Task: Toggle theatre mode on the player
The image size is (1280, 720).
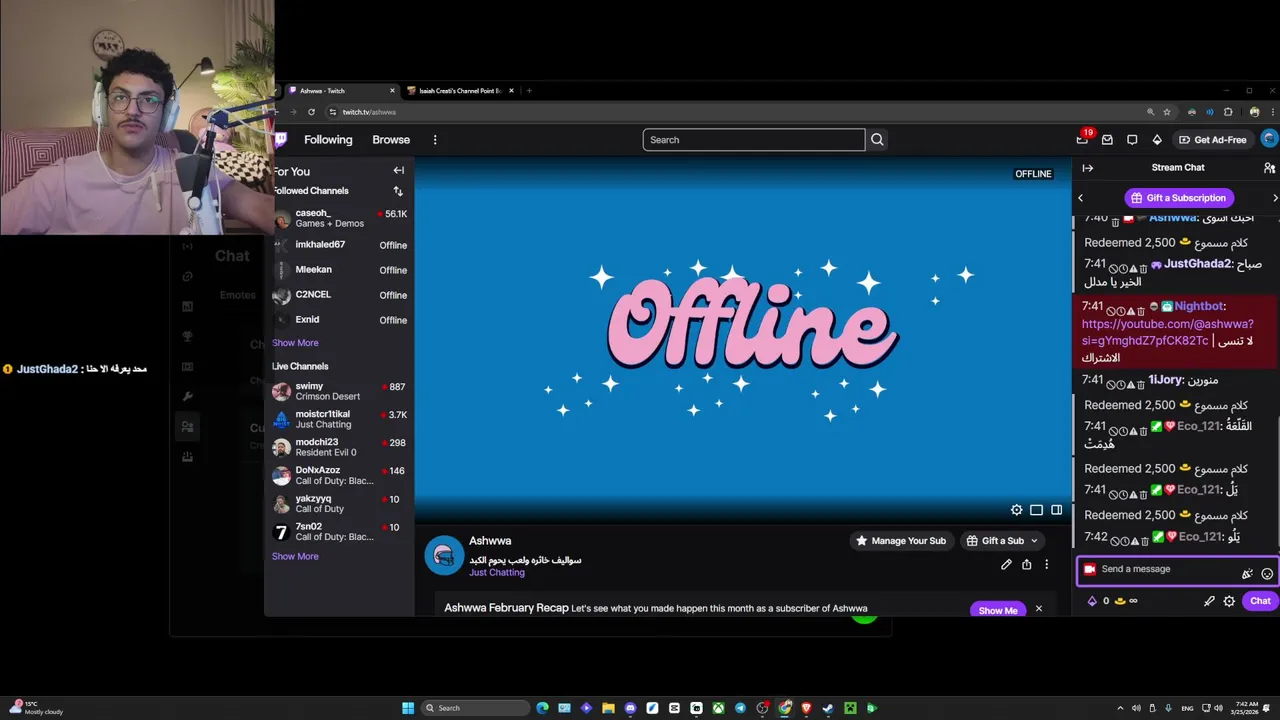Action: (x=1036, y=510)
